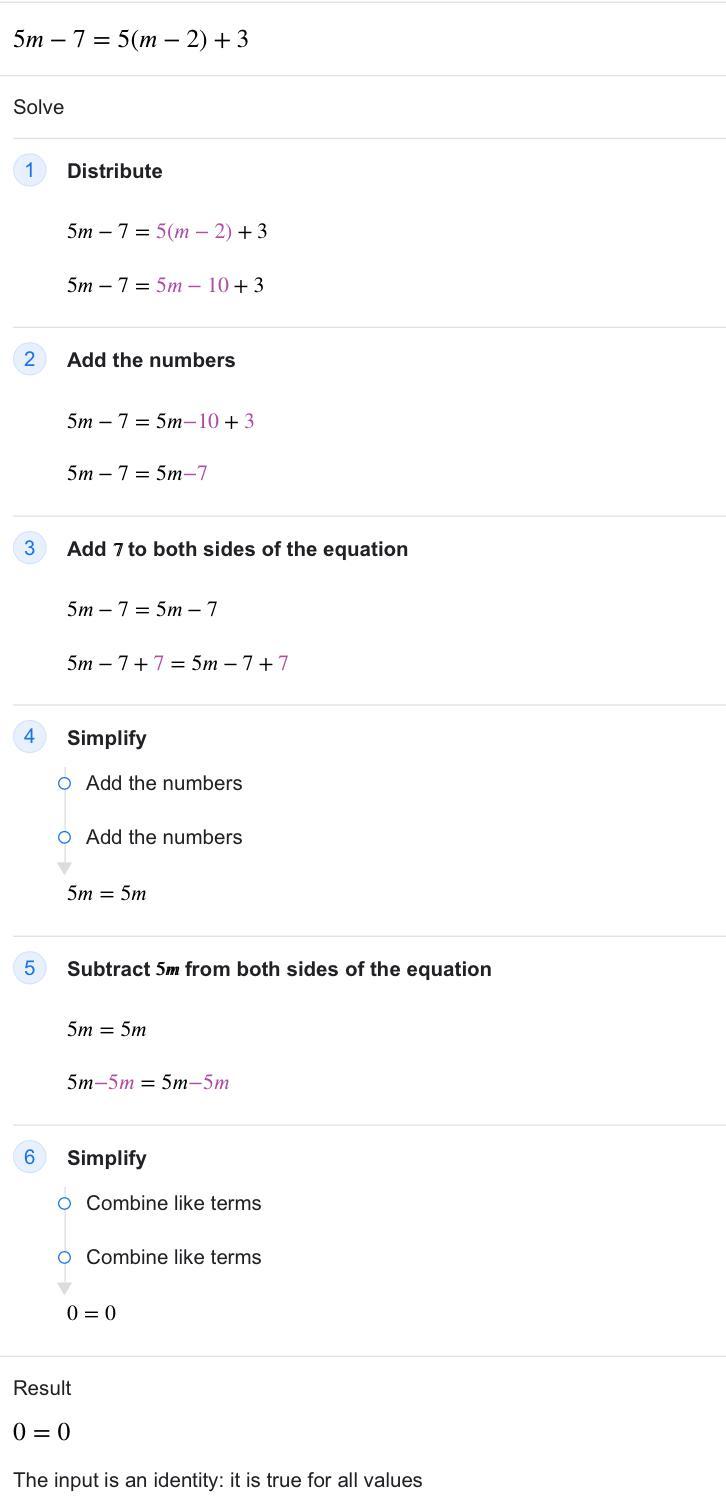Click the 'input is an identity' explanation text
This screenshot has width=726, height=1505.
pyautogui.click(x=217, y=1480)
